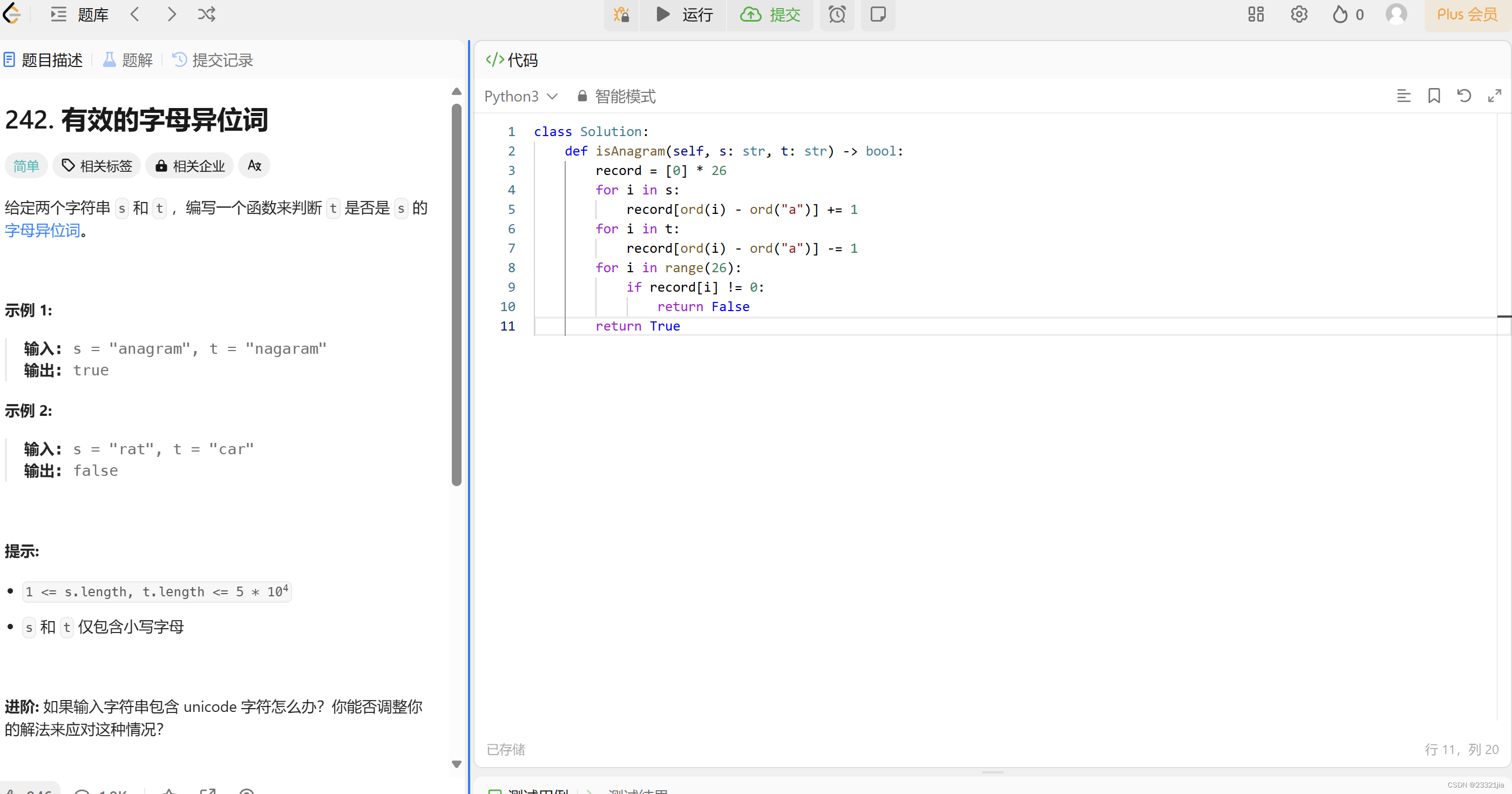Click the bookmark icon in editor
Viewport: 1512px width, 794px height.
click(x=1434, y=96)
